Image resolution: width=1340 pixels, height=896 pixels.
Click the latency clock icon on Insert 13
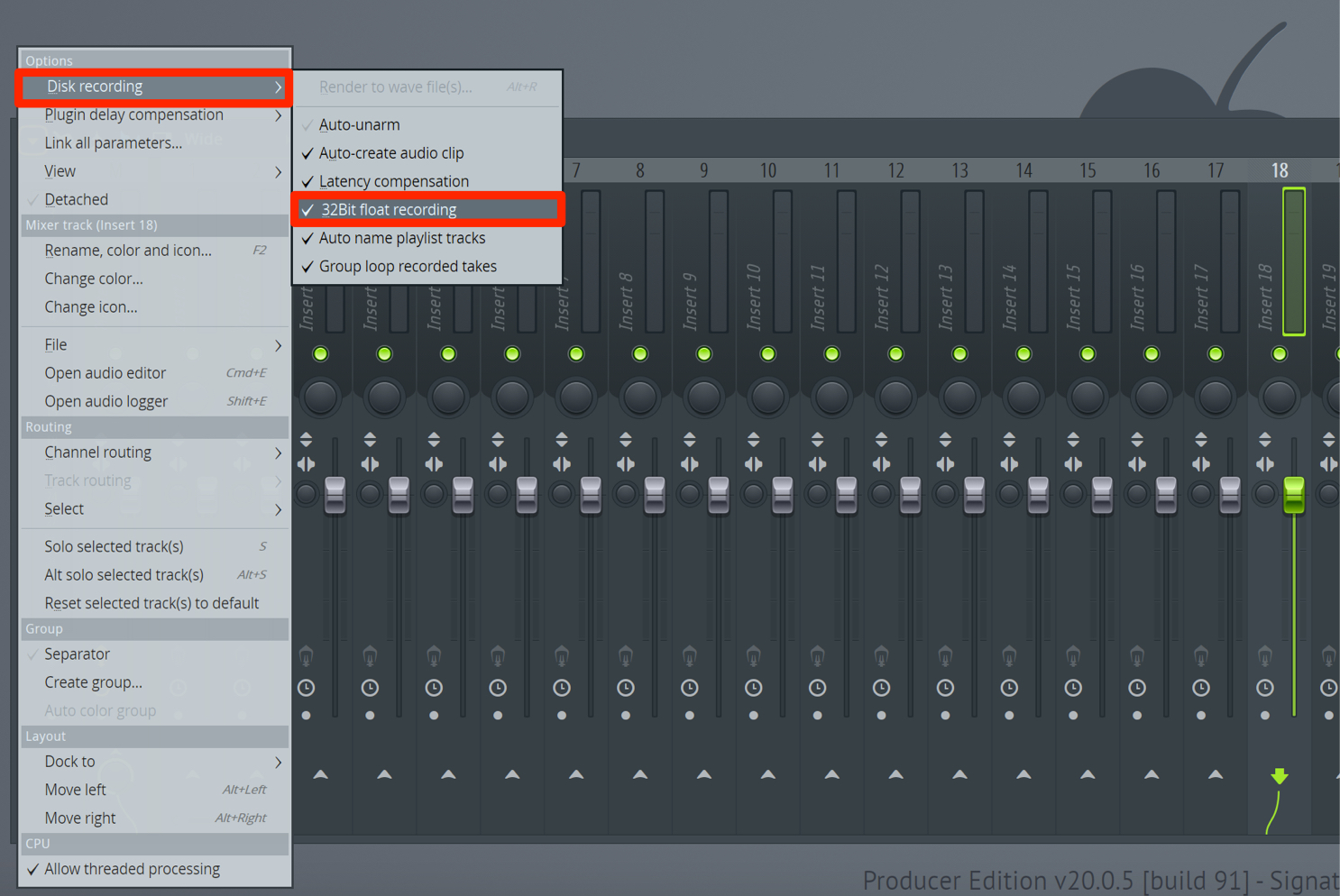[x=945, y=688]
